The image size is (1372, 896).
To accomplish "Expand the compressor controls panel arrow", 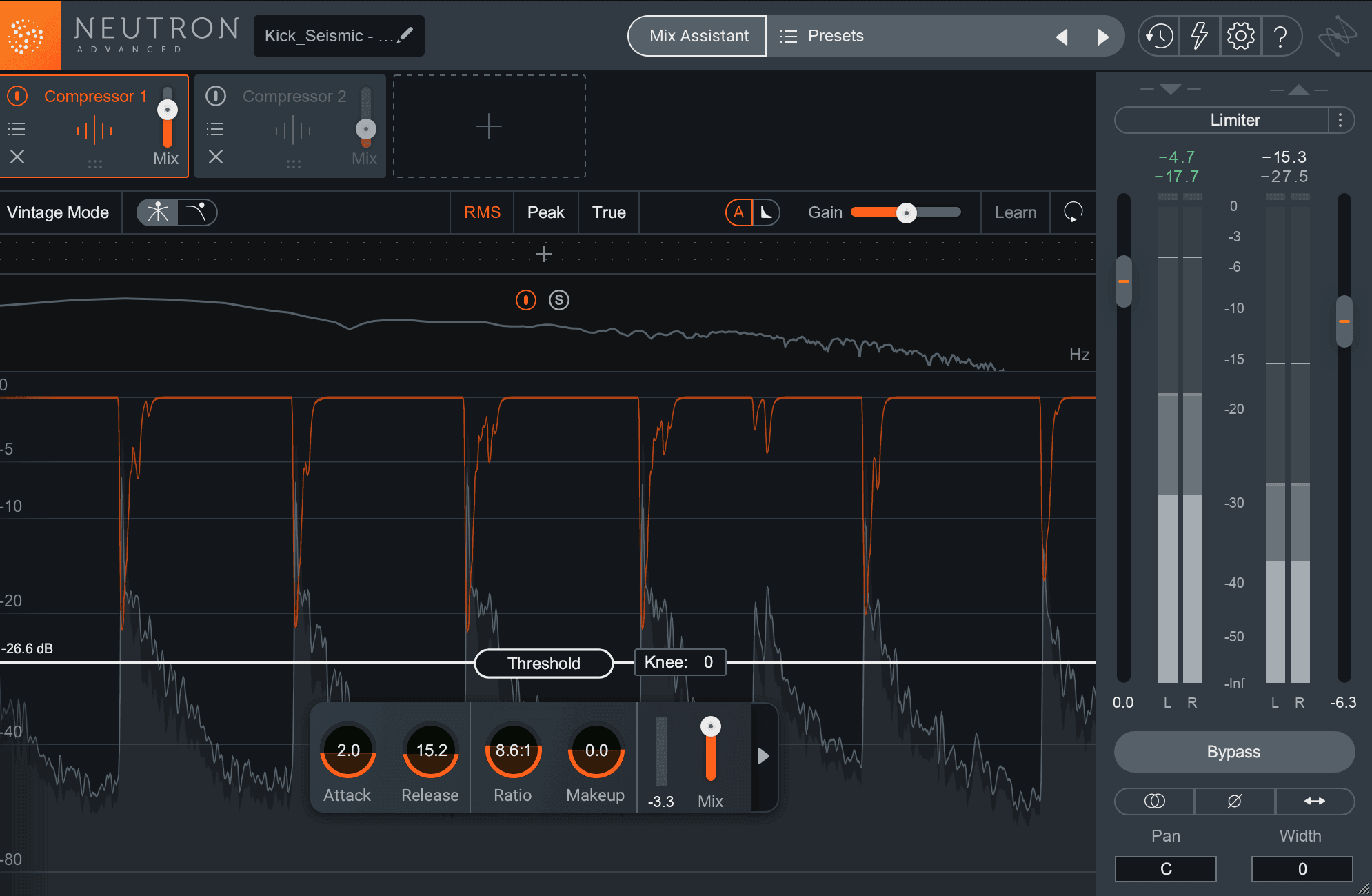I will 763,756.
